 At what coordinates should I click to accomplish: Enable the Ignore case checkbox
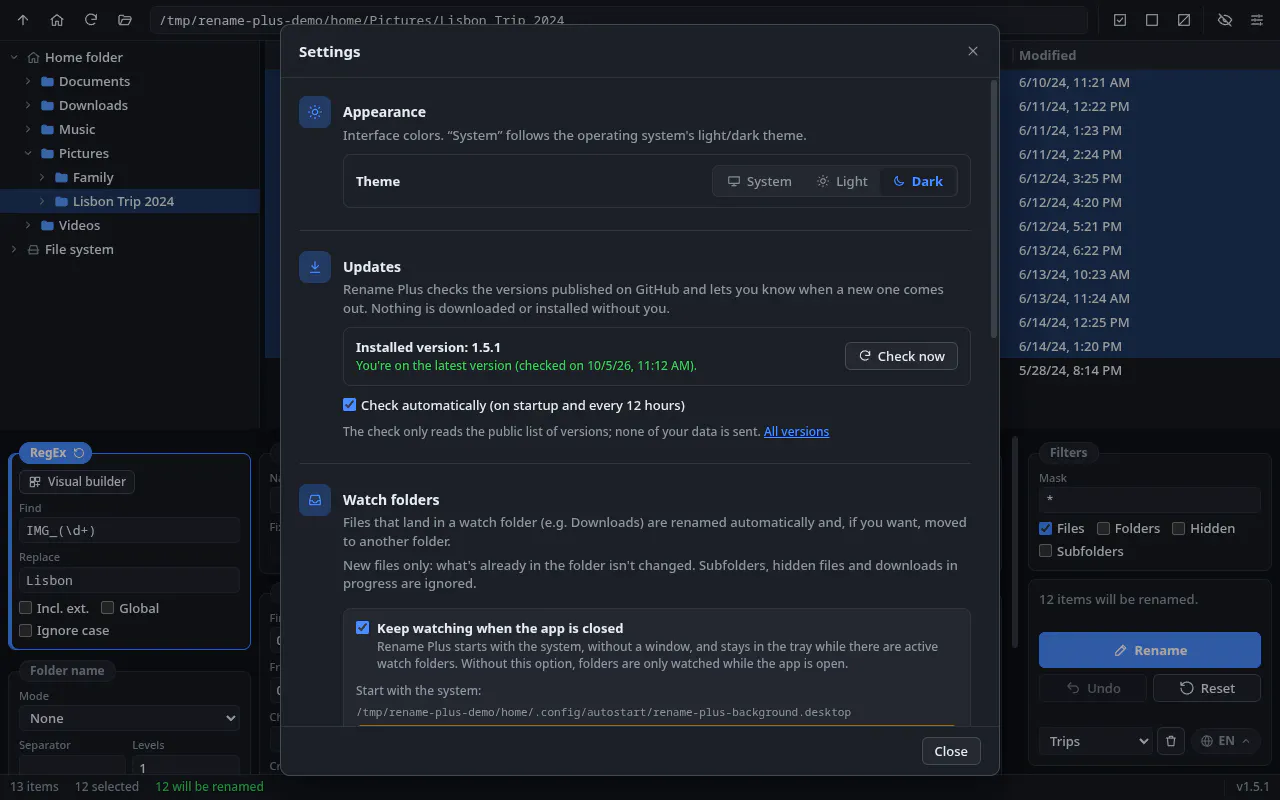26,630
